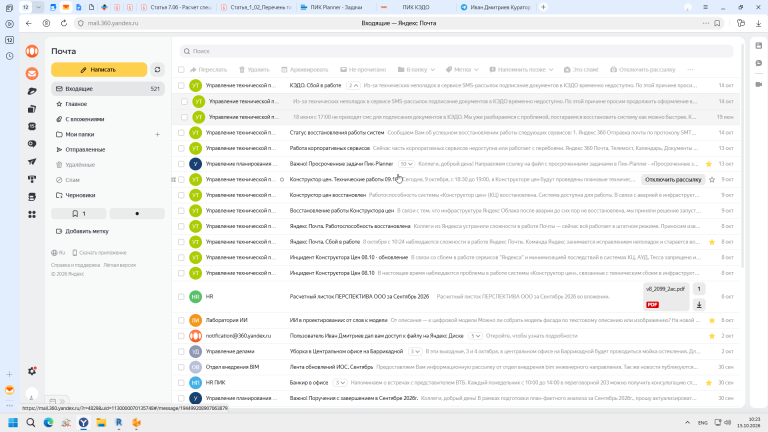The height and width of the screenshot is (432, 768).
Task: Expand thread counter on Просроченные задачи Пик-Planner
Action: [x=406, y=164]
